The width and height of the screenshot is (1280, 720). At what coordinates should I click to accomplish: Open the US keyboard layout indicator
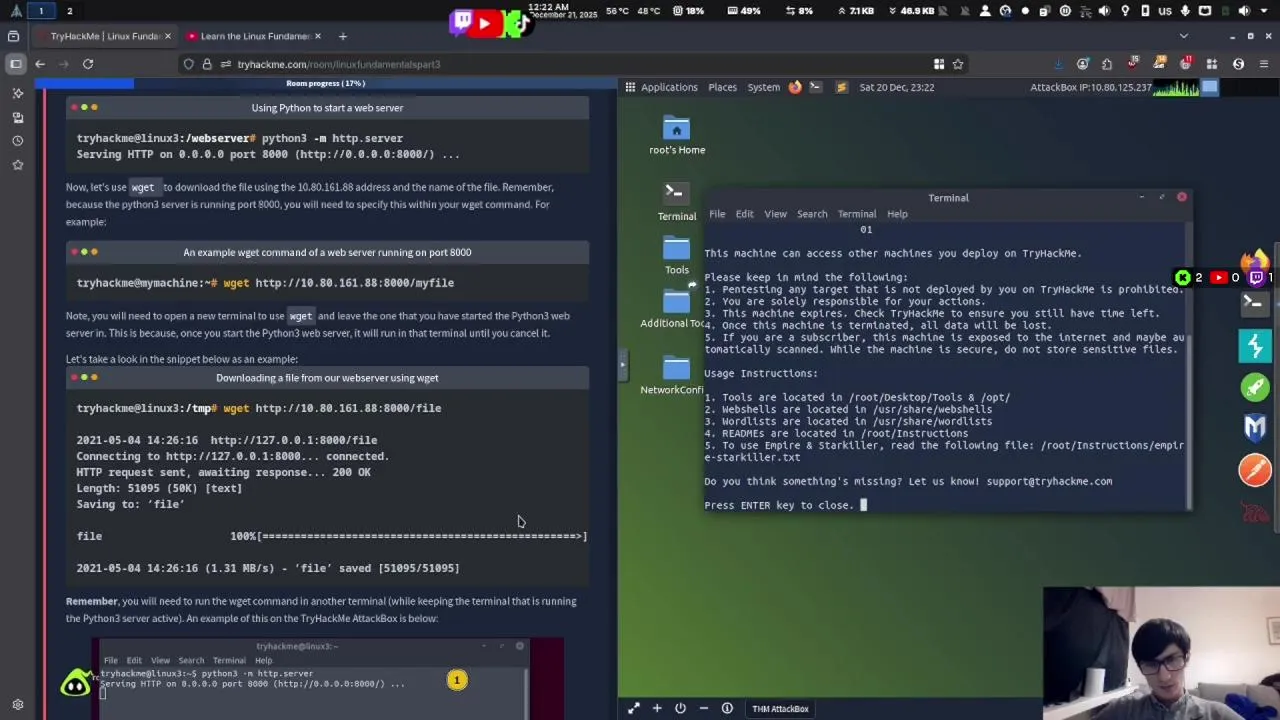(1165, 11)
